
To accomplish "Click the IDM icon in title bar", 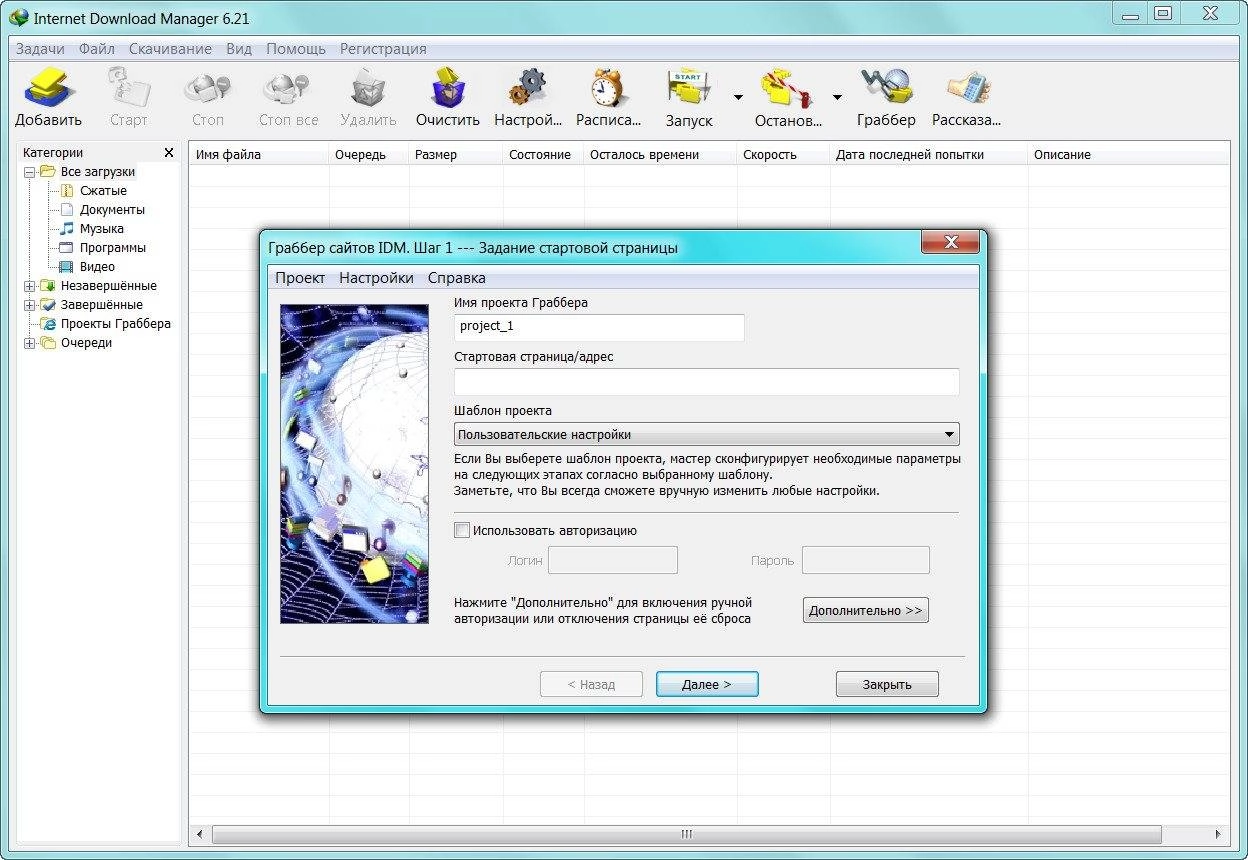I will [x=18, y=17].
